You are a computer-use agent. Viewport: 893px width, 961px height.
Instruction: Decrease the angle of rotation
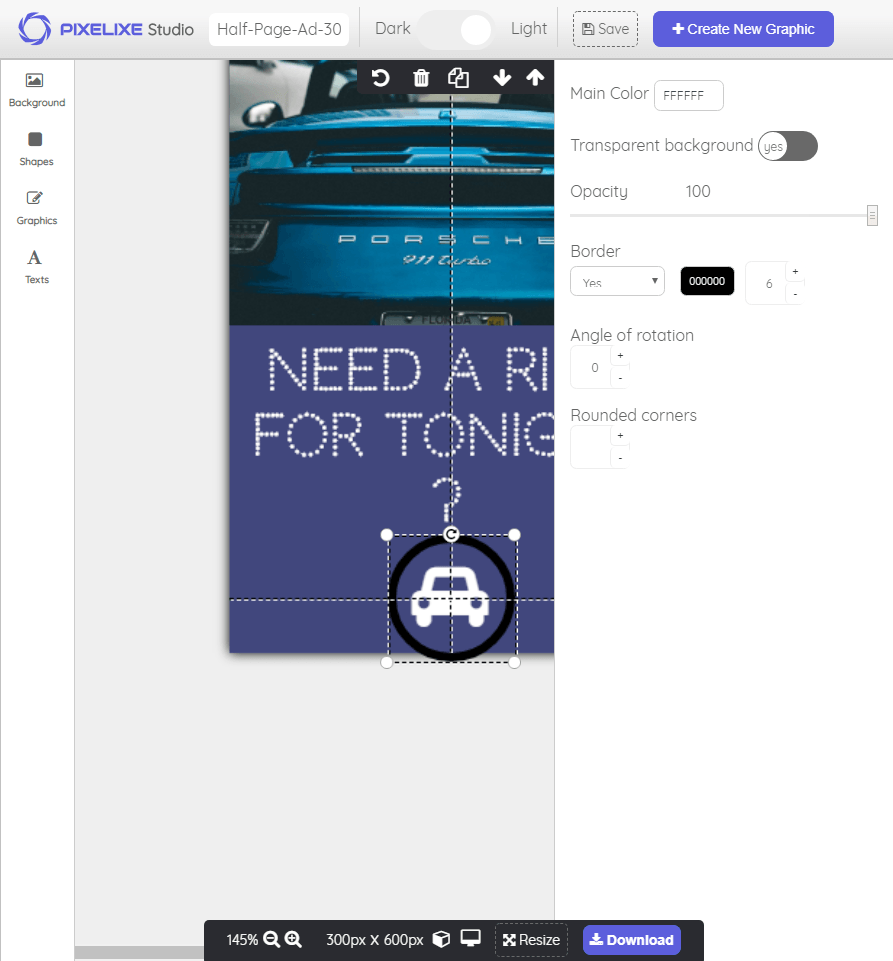coord(620,378)
